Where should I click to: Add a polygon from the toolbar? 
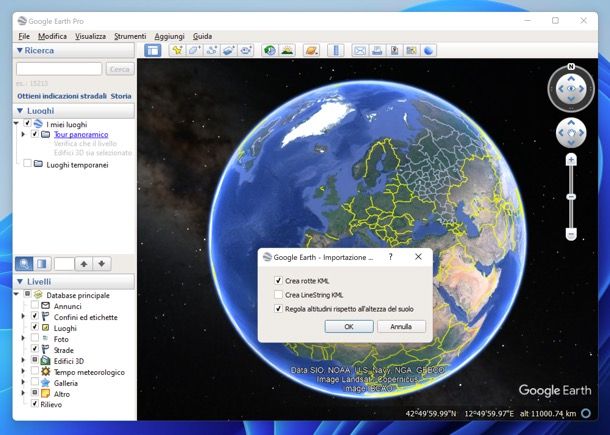tap(195, 50)
